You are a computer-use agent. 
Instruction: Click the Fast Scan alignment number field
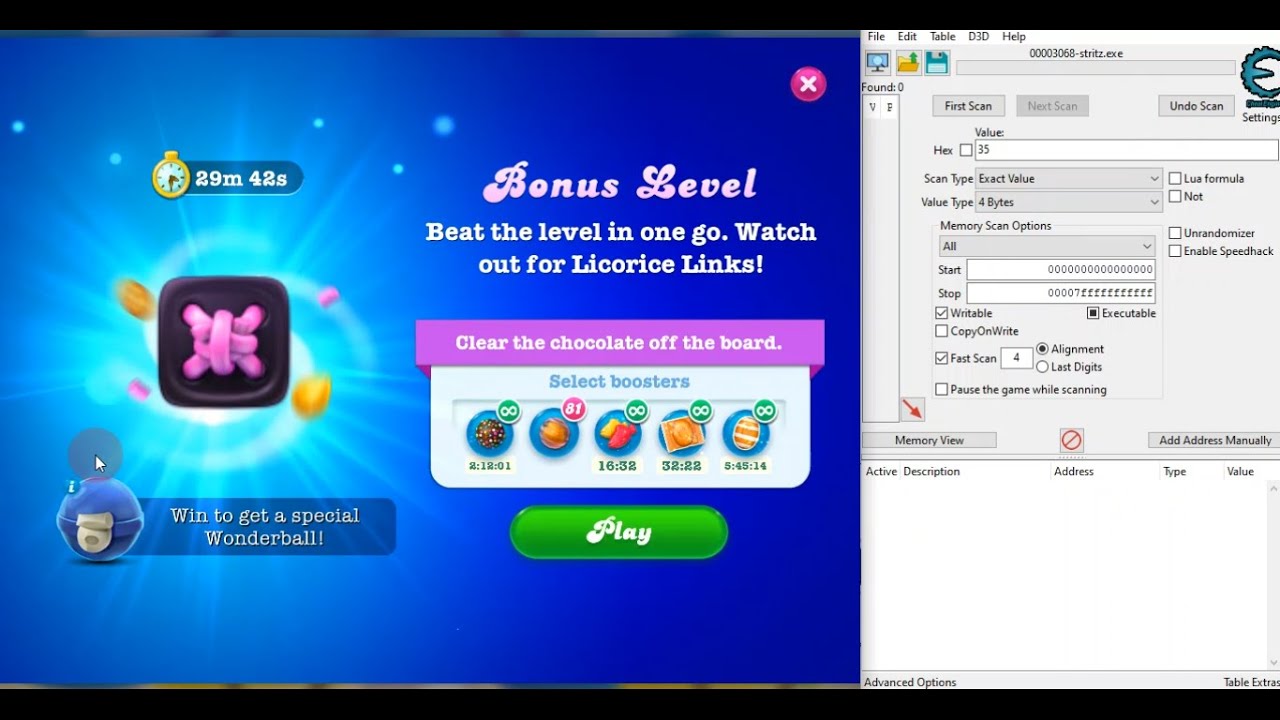1016,358
